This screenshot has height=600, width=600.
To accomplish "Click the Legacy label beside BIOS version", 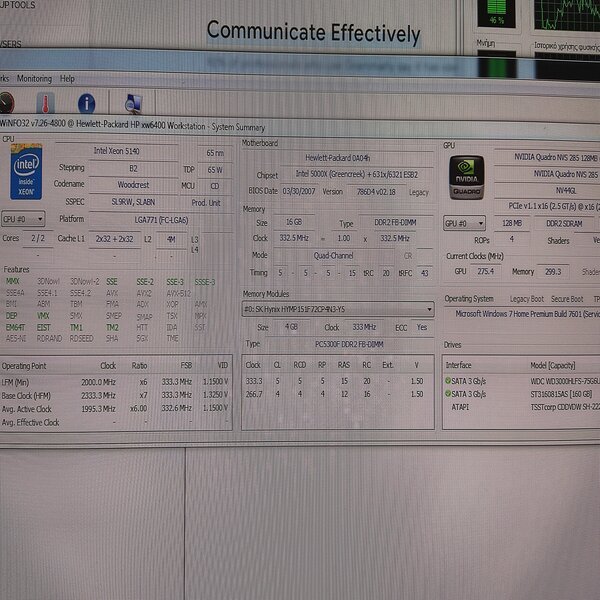I will click(x=418, y=192).
